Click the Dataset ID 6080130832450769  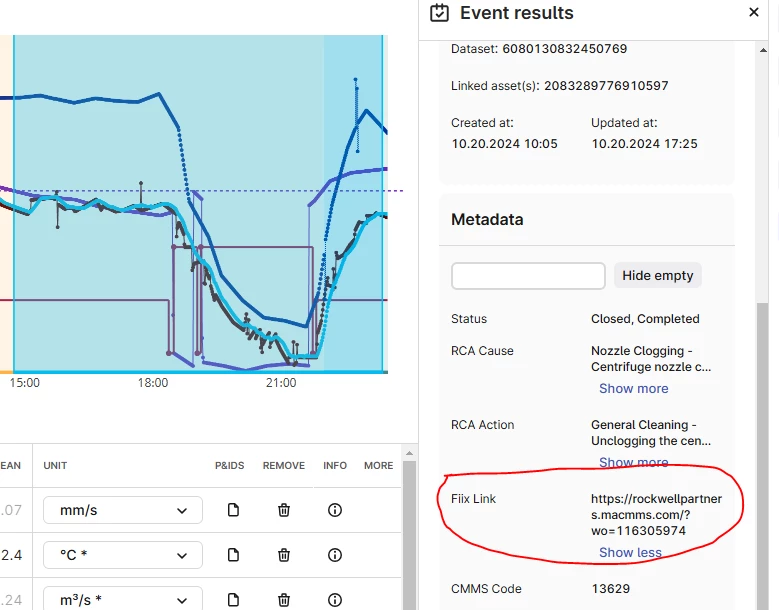point(564,49)
